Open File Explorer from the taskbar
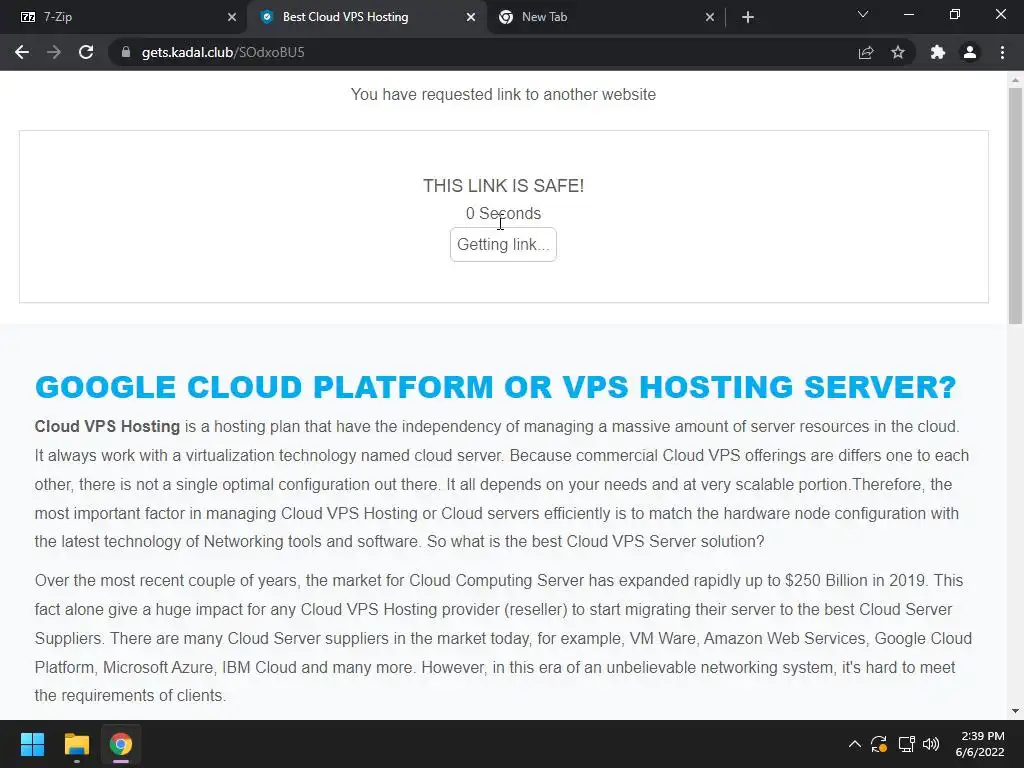Image resolution: width=1024 pixels, height=768 pixels. (x=76, y=744)
